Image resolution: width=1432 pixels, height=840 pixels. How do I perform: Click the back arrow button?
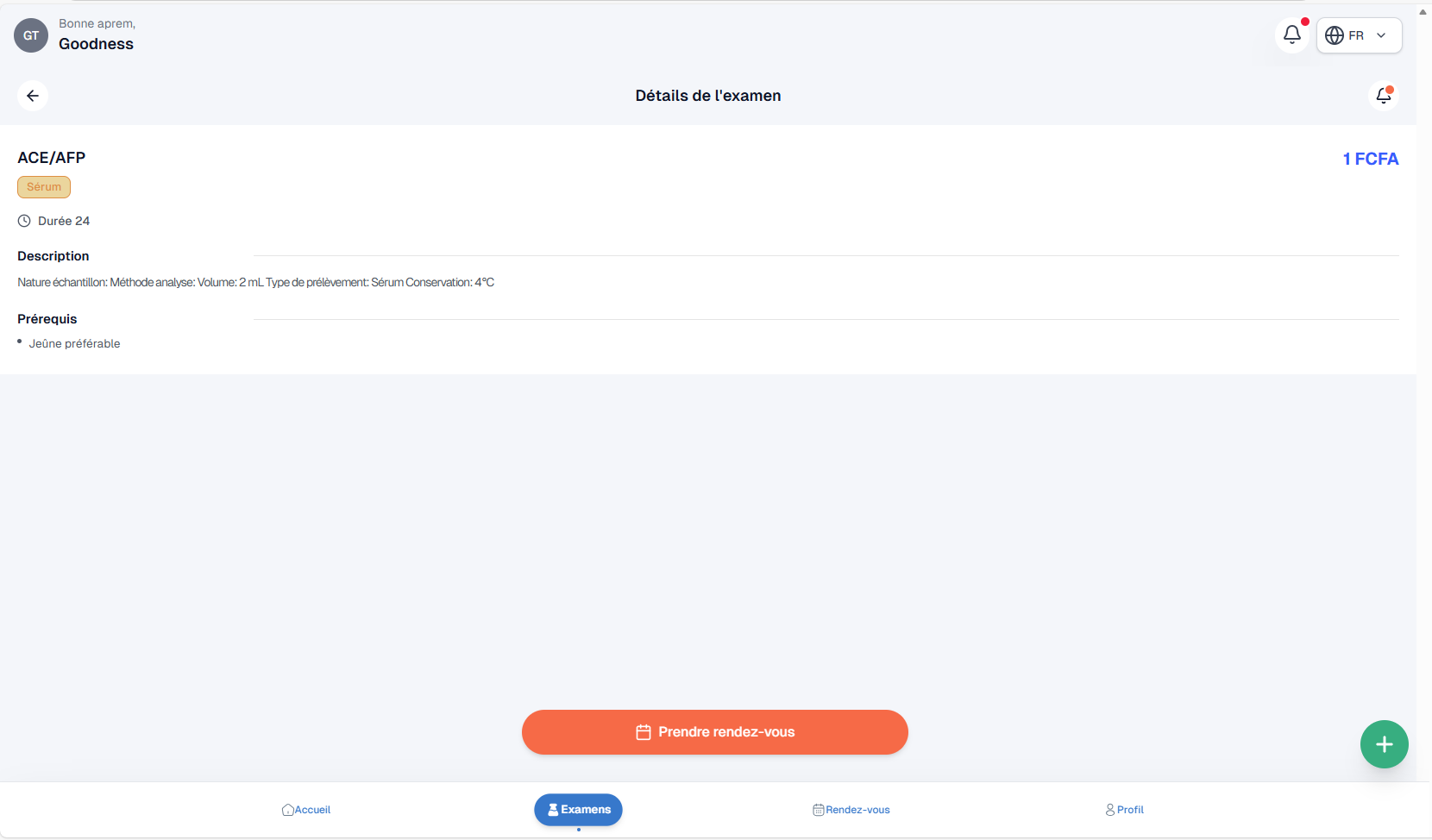pyautogui.click(x=33, y=96)
